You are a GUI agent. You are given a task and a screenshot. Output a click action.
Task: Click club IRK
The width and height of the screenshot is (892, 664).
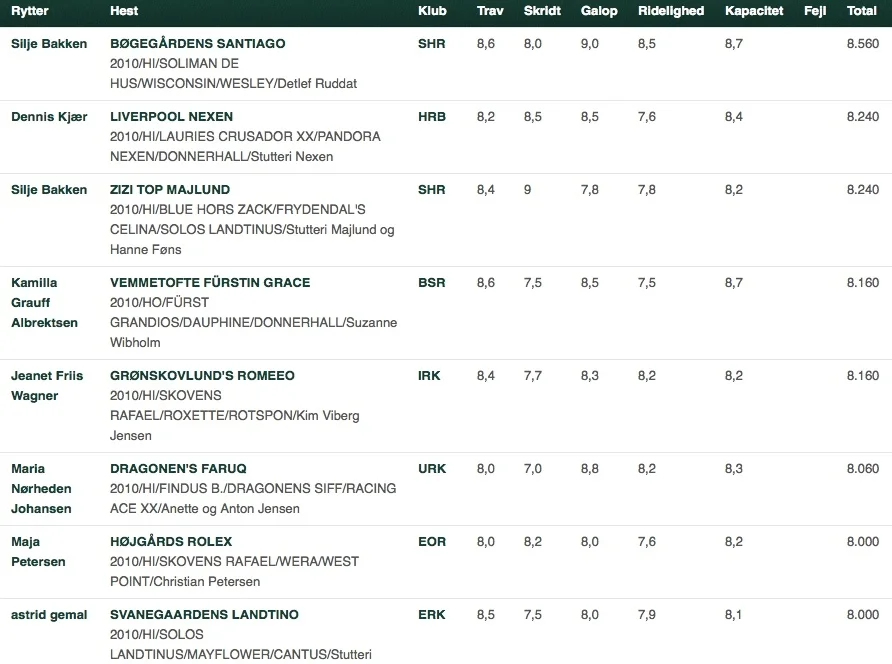click(429, 376)
